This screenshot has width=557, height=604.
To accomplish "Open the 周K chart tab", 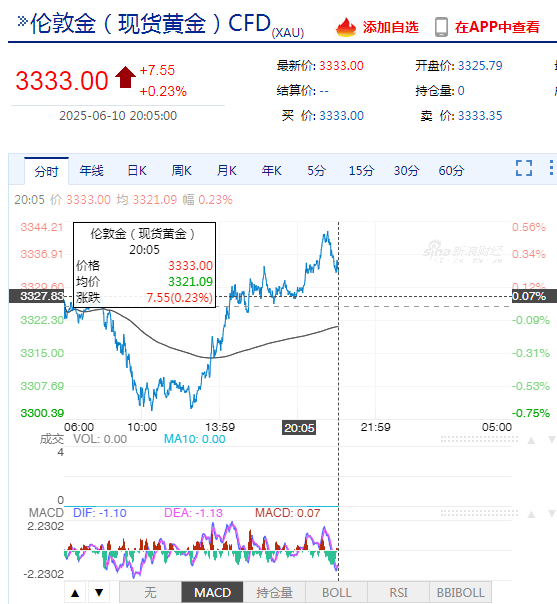I will [x=181, y=171].
